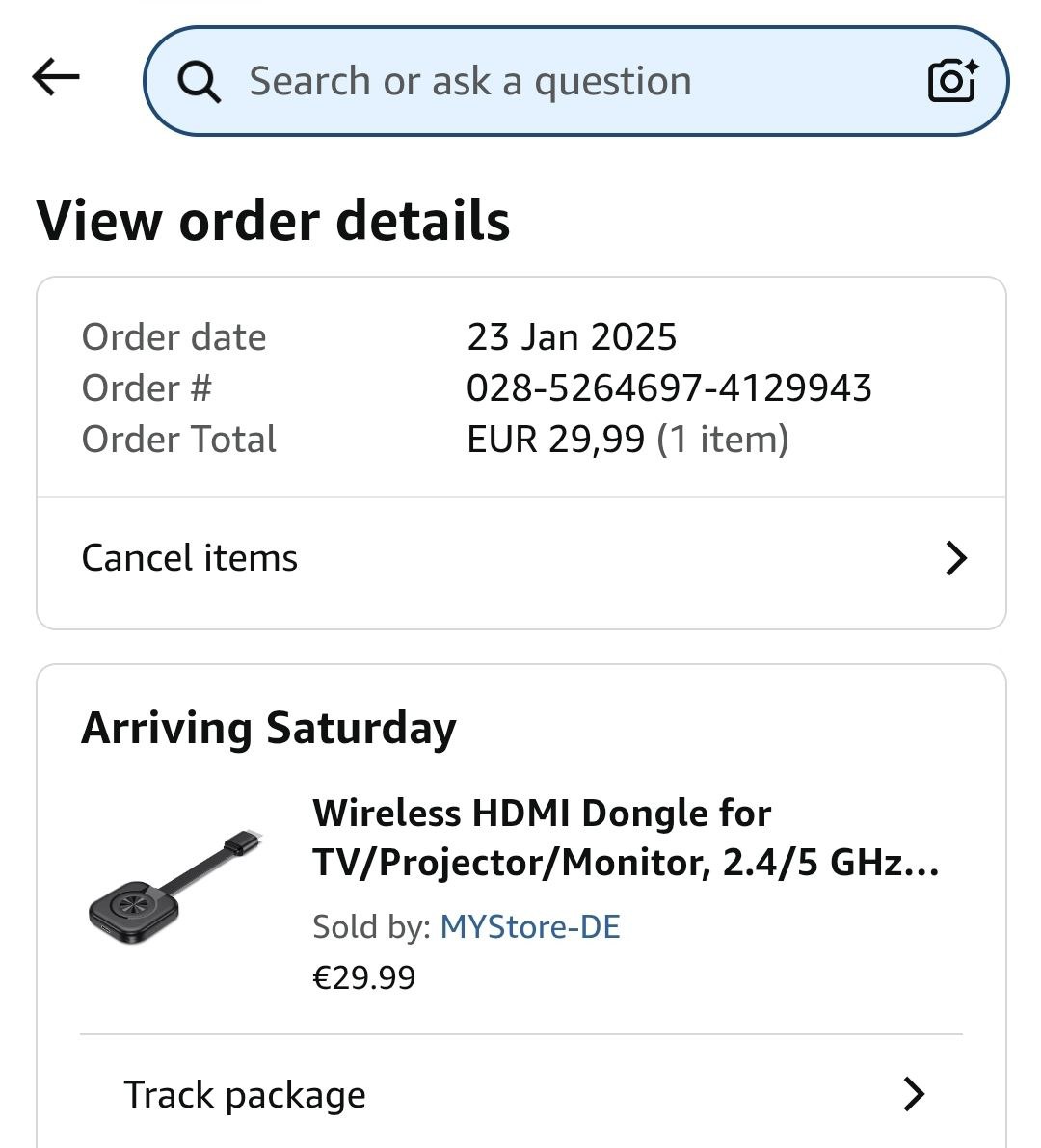Click the 'Order #' label

[x=147, y=388]
